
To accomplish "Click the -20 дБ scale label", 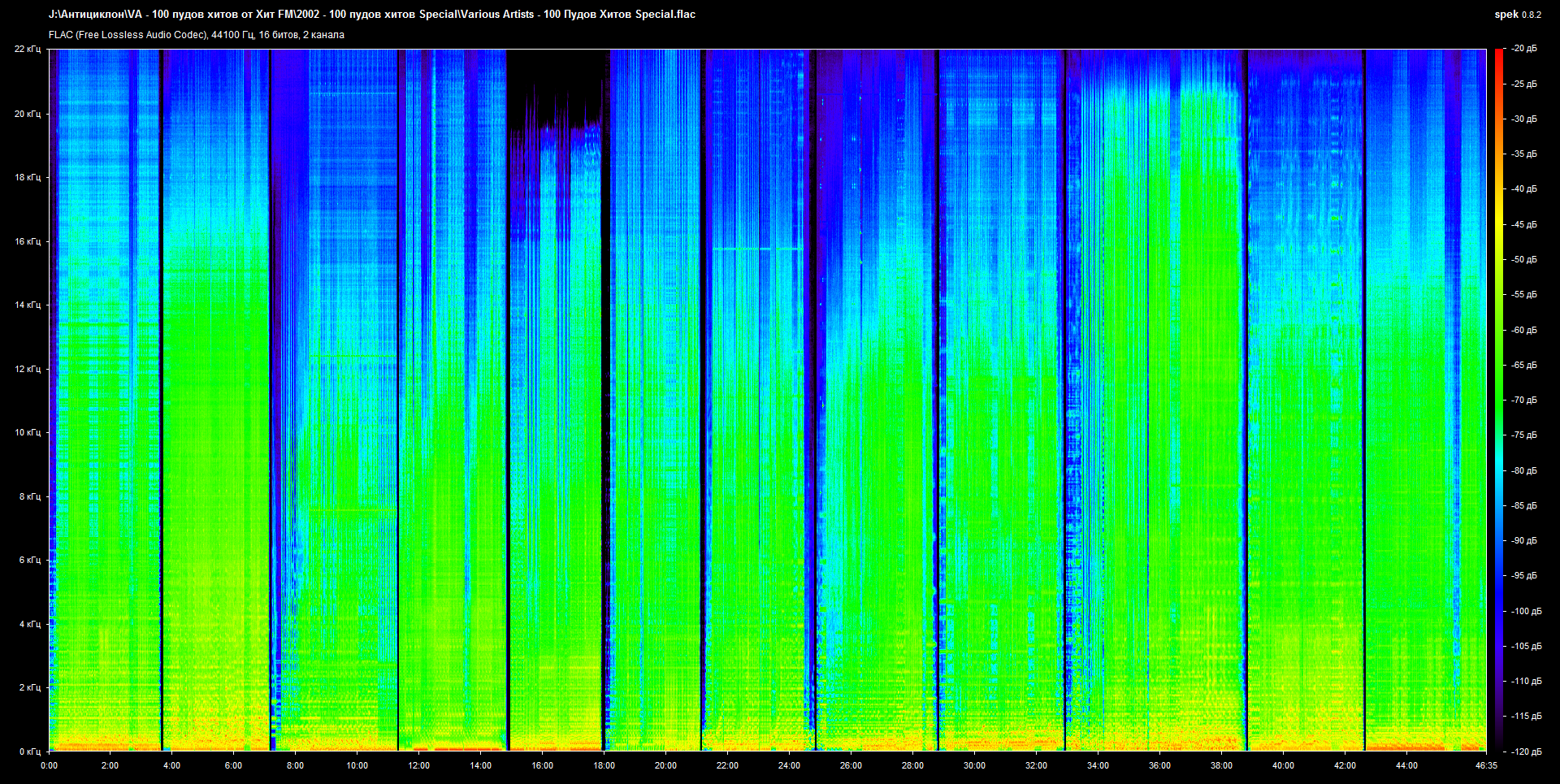I will pos(1524,49).
